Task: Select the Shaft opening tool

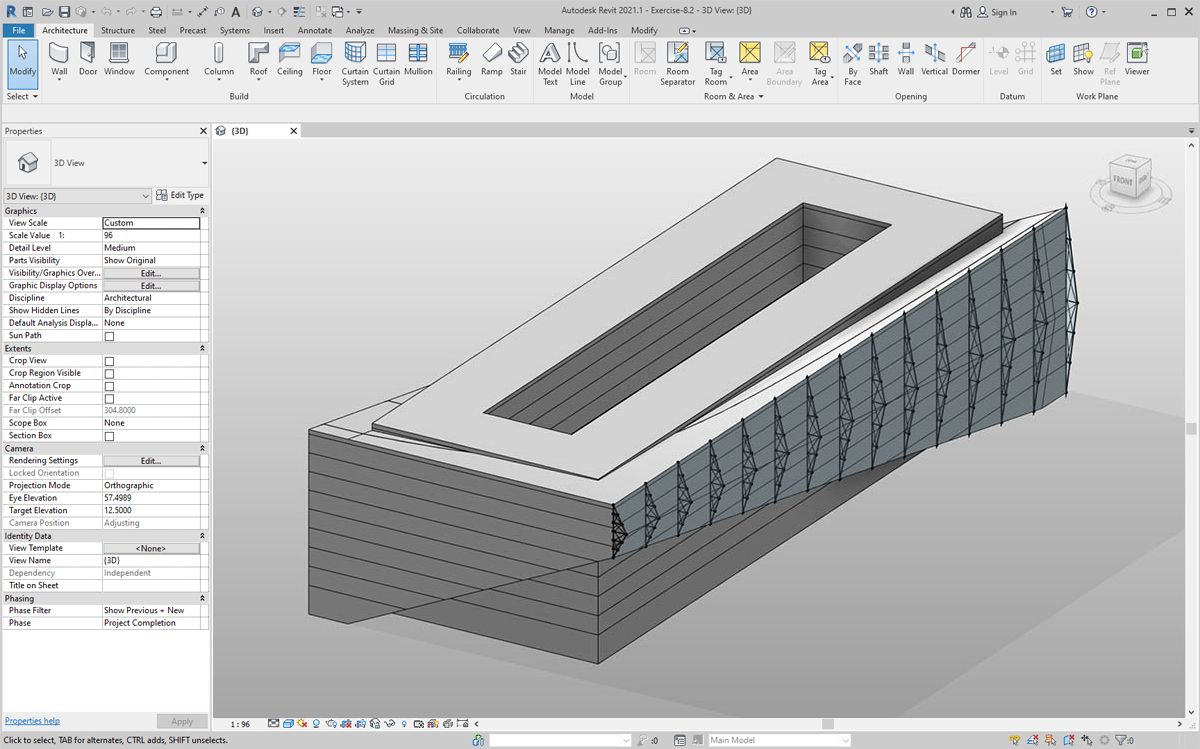Action: point(878,59)
